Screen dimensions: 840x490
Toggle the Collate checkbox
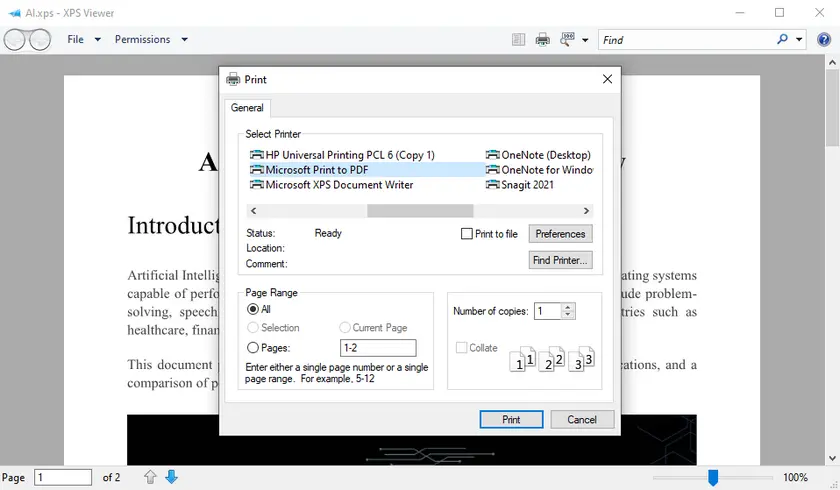pyautogui.click(x=461, y=348)
